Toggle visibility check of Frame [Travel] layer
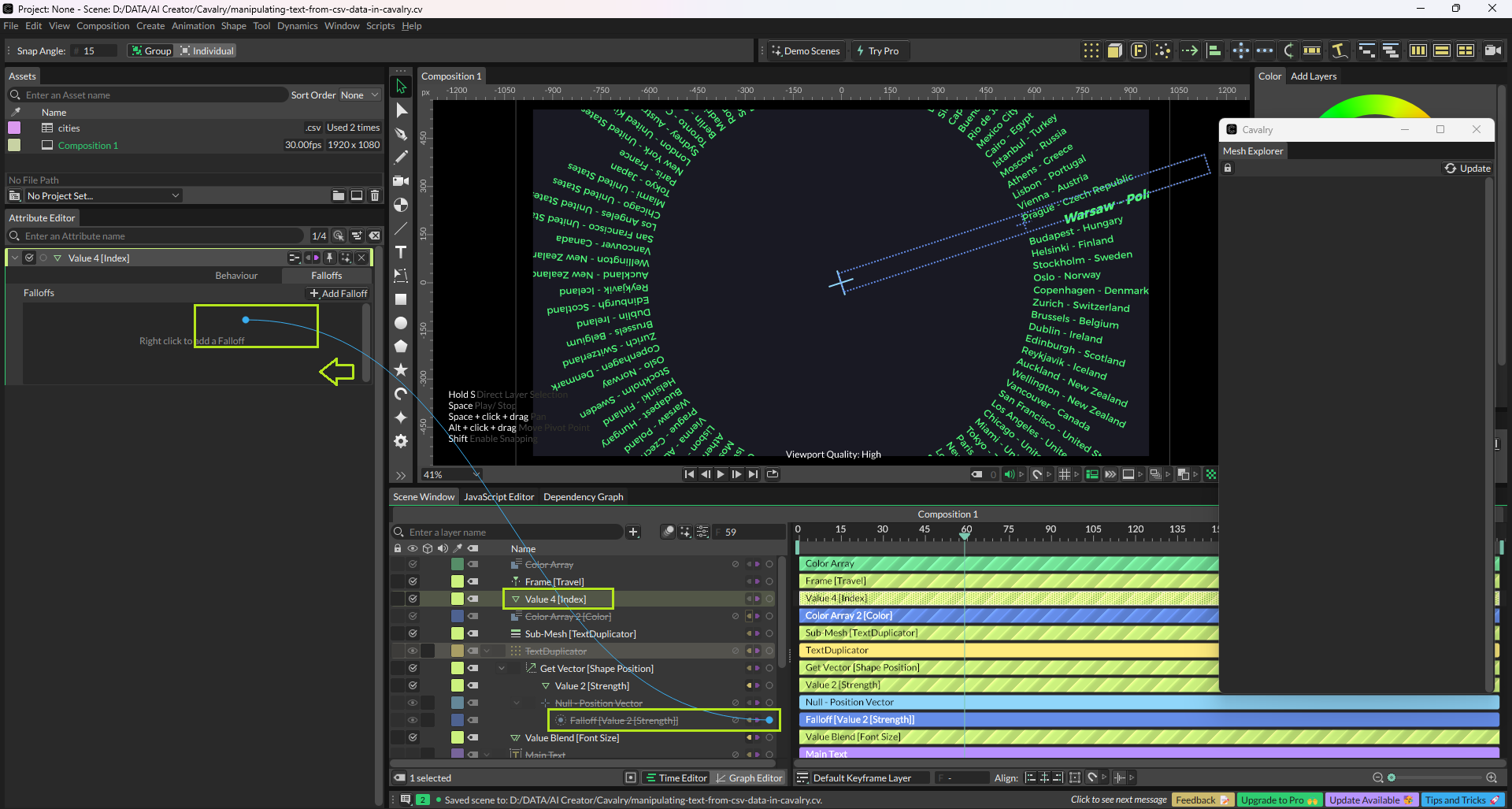1512x809 pixels. click(413, 581)
